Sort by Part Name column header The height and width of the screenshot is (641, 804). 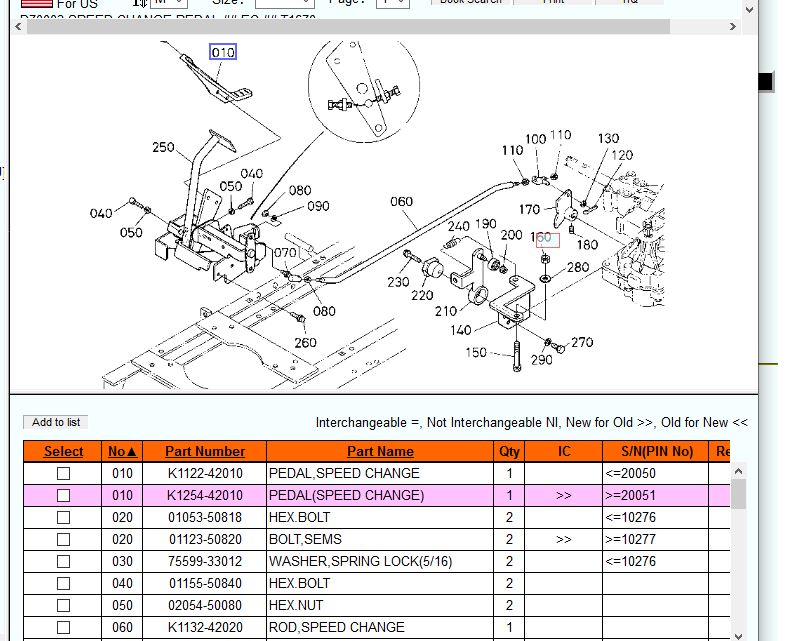[x=380, y=451]
